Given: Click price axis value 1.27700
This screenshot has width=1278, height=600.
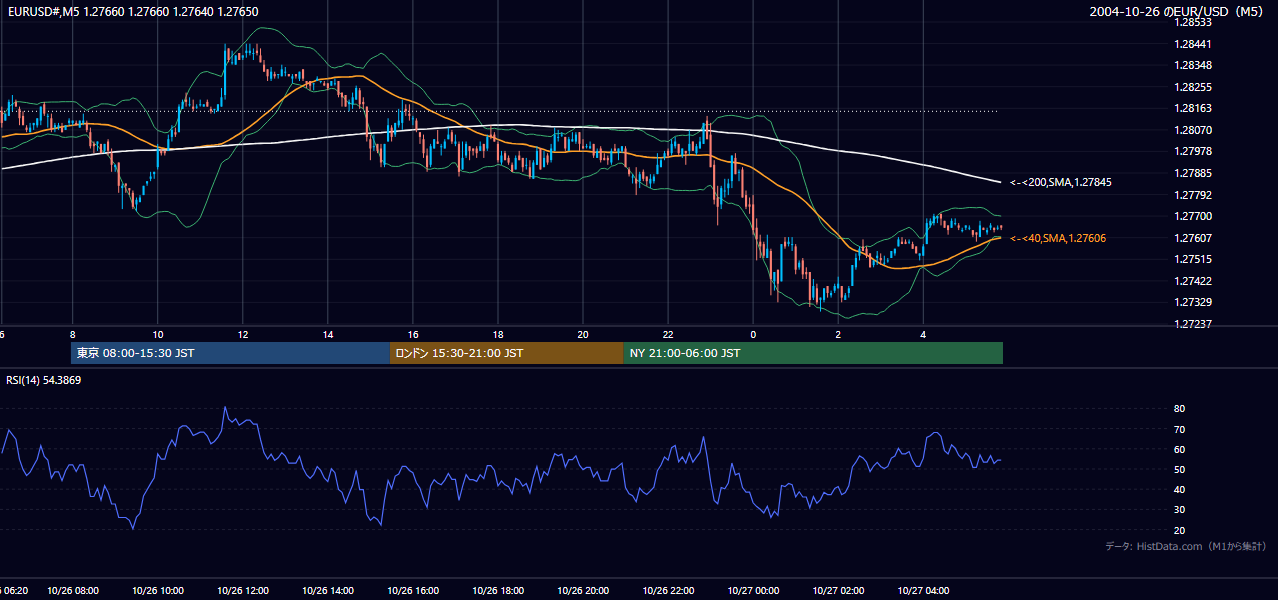Looking at the screenshot, I should click(1194, 216).
